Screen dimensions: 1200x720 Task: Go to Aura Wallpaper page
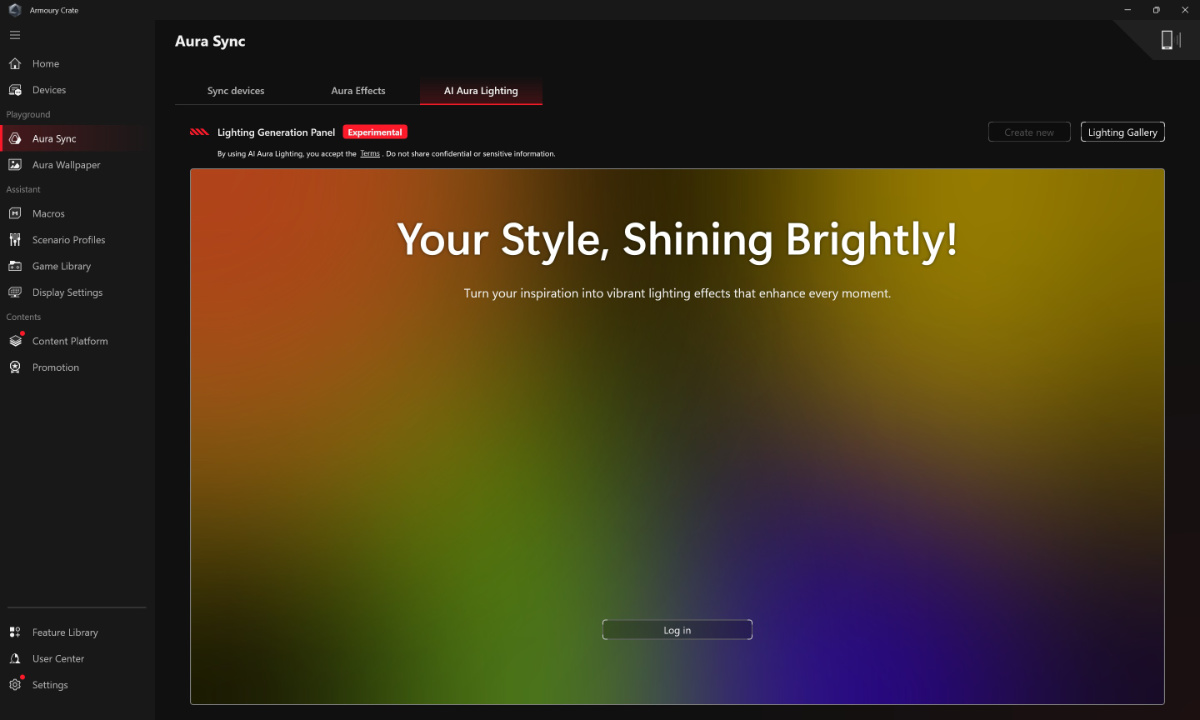tap(78, 165)
